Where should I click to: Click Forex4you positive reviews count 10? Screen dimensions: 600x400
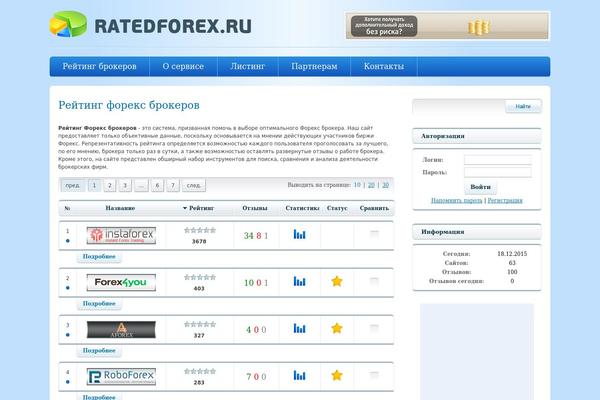(249, 283)
